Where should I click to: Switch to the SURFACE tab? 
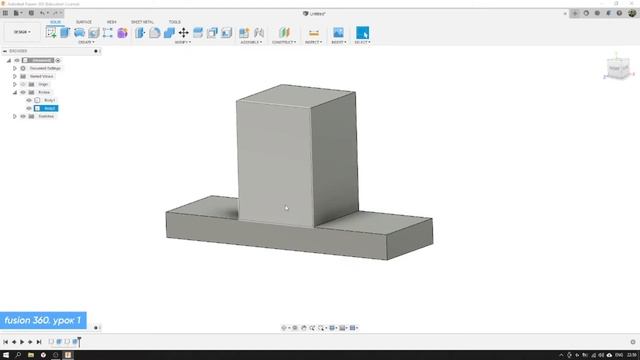tap(84, 22)
